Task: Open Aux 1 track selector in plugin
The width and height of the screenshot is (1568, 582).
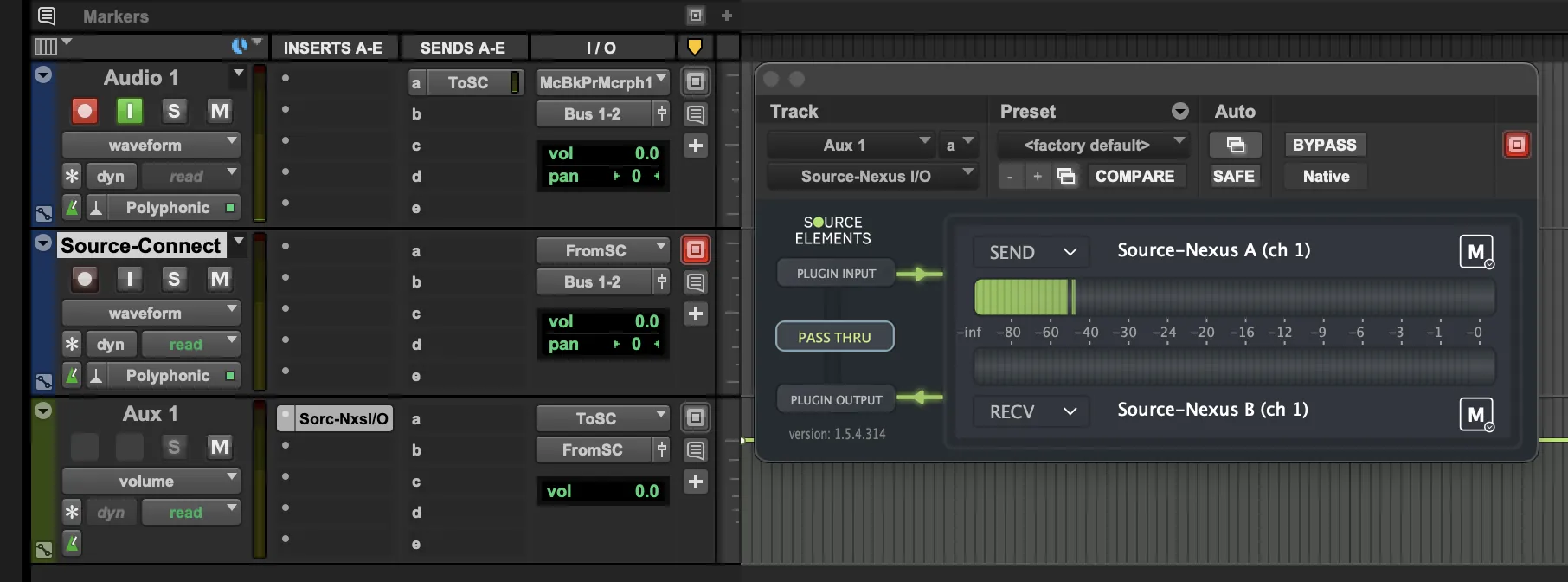Action: (x=851, y=145)
